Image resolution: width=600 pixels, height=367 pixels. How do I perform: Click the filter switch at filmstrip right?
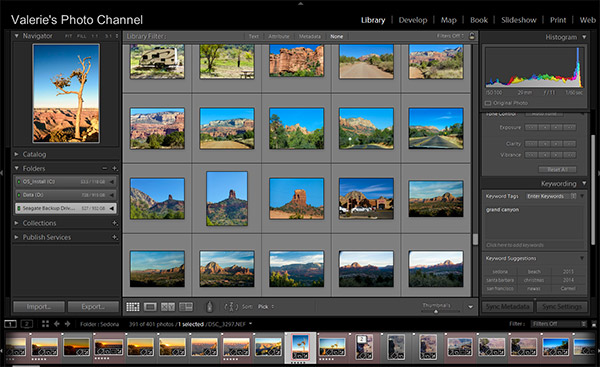594,324
